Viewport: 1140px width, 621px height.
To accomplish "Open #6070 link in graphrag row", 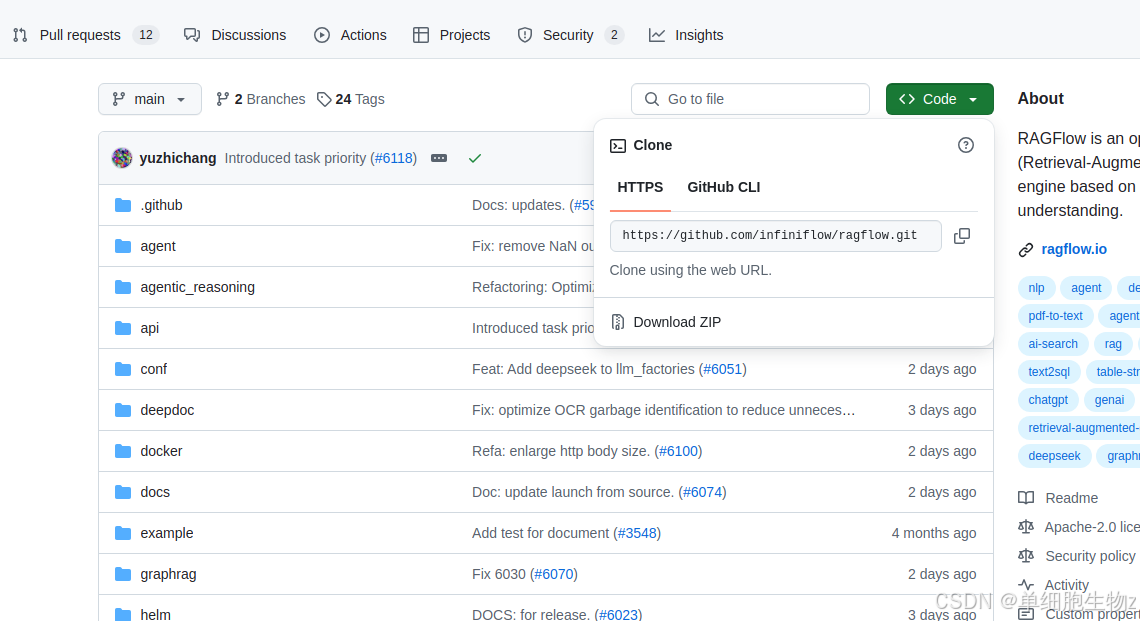I will point(554,574).
